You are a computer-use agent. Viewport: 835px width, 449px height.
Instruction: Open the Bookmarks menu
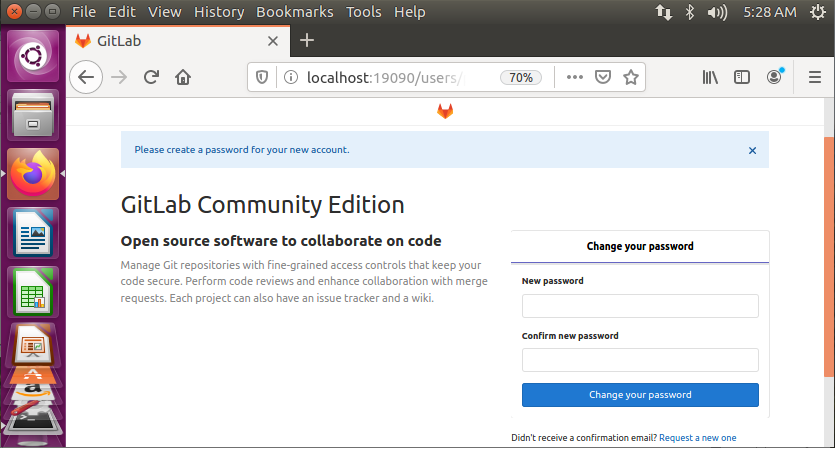click(294, 12)
